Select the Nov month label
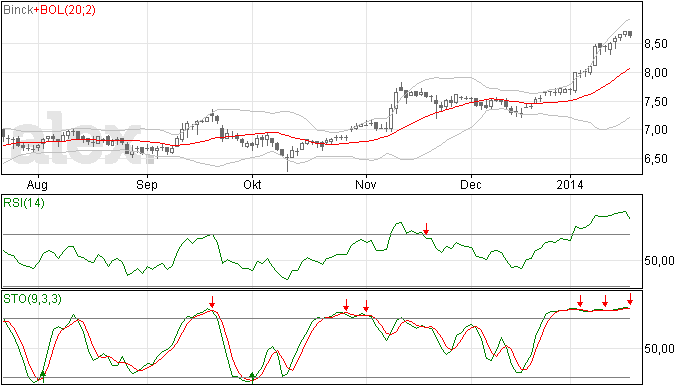Viewport: 690px width, 387px height. pyautogui.click(x=366, y=184)
